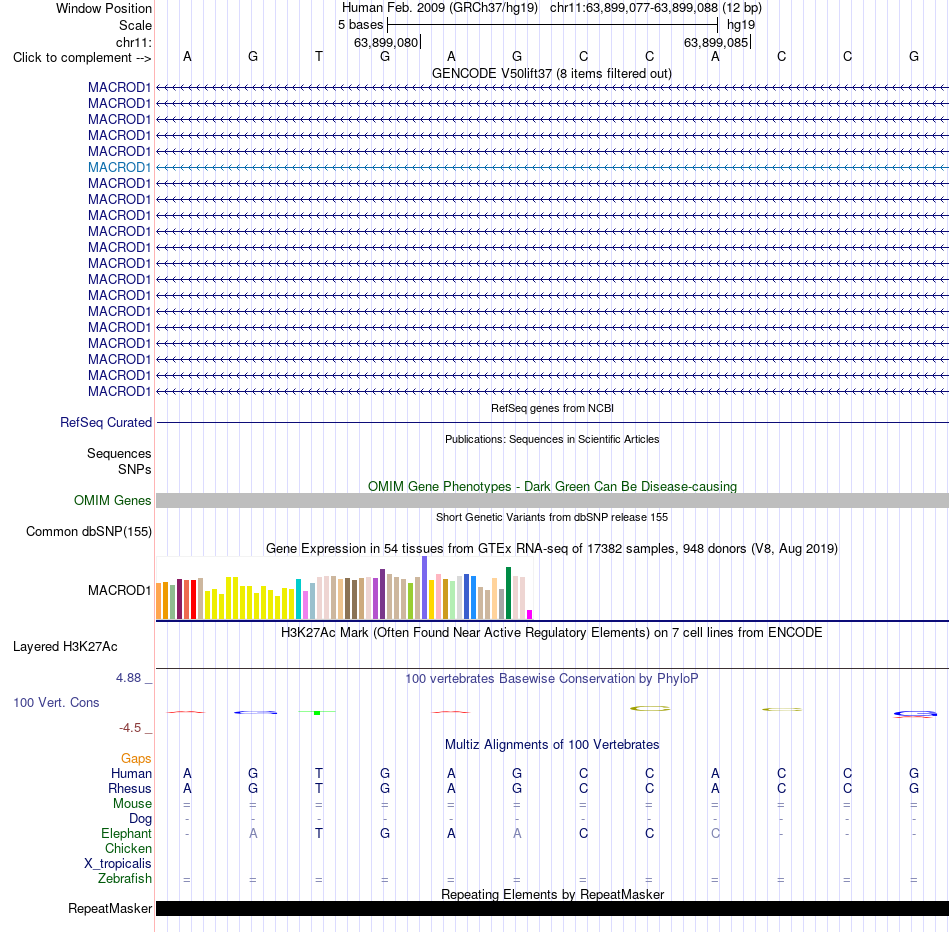Select the Mouse alignment row label
The width and height of the screenshot is (950, 932).
click(132, 804)
